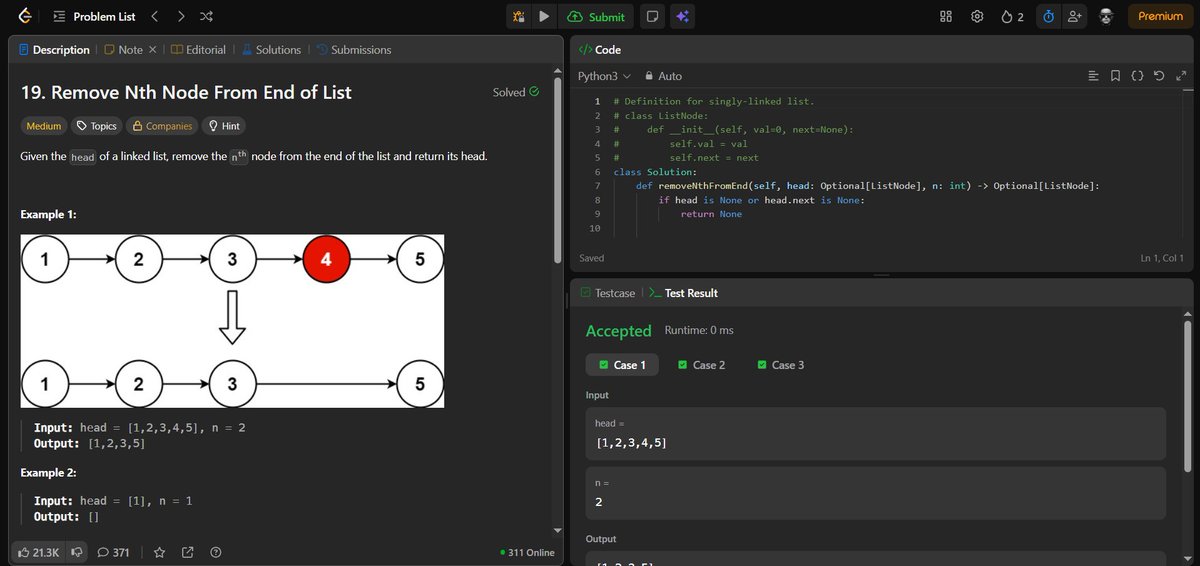The width and height of the screenshot is (1200, 566).
Task: Expand the Topics tag
Action: (x=97, y=126)
